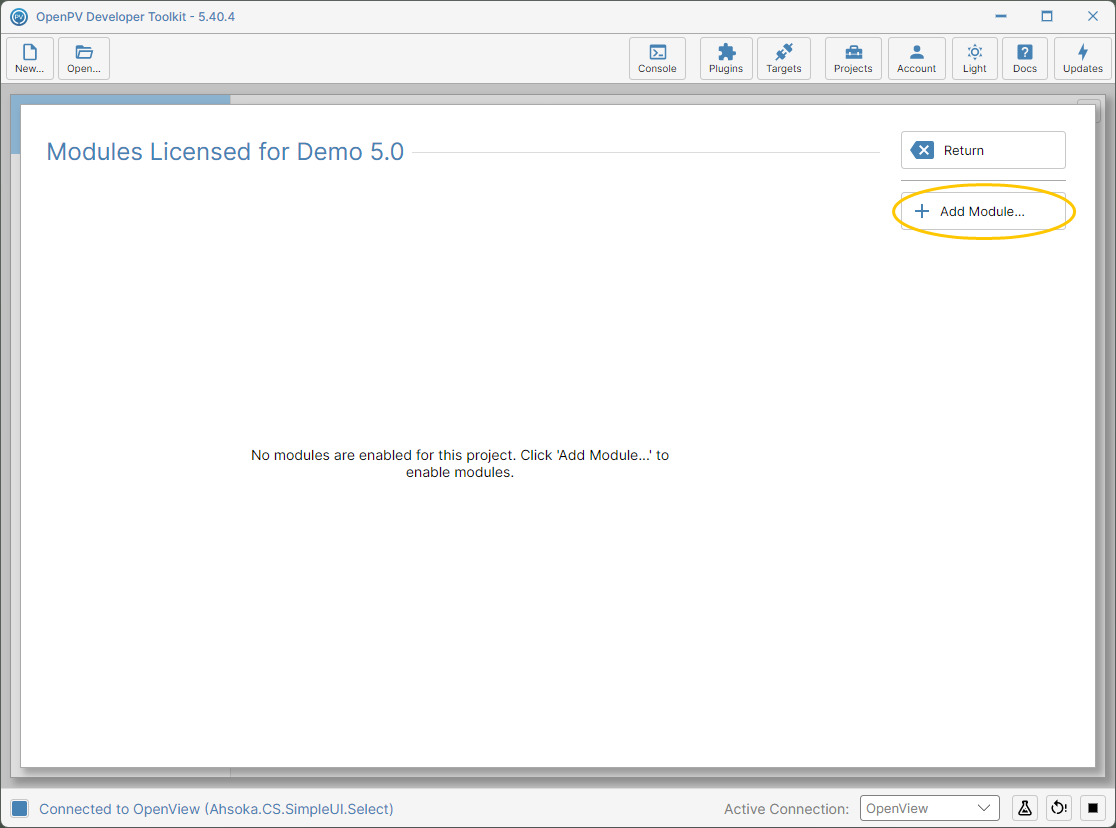Click 'Connected to OpenView' status text
Image resolution: width=1116 pixels, height=828 pixels.
click(216, 809)
